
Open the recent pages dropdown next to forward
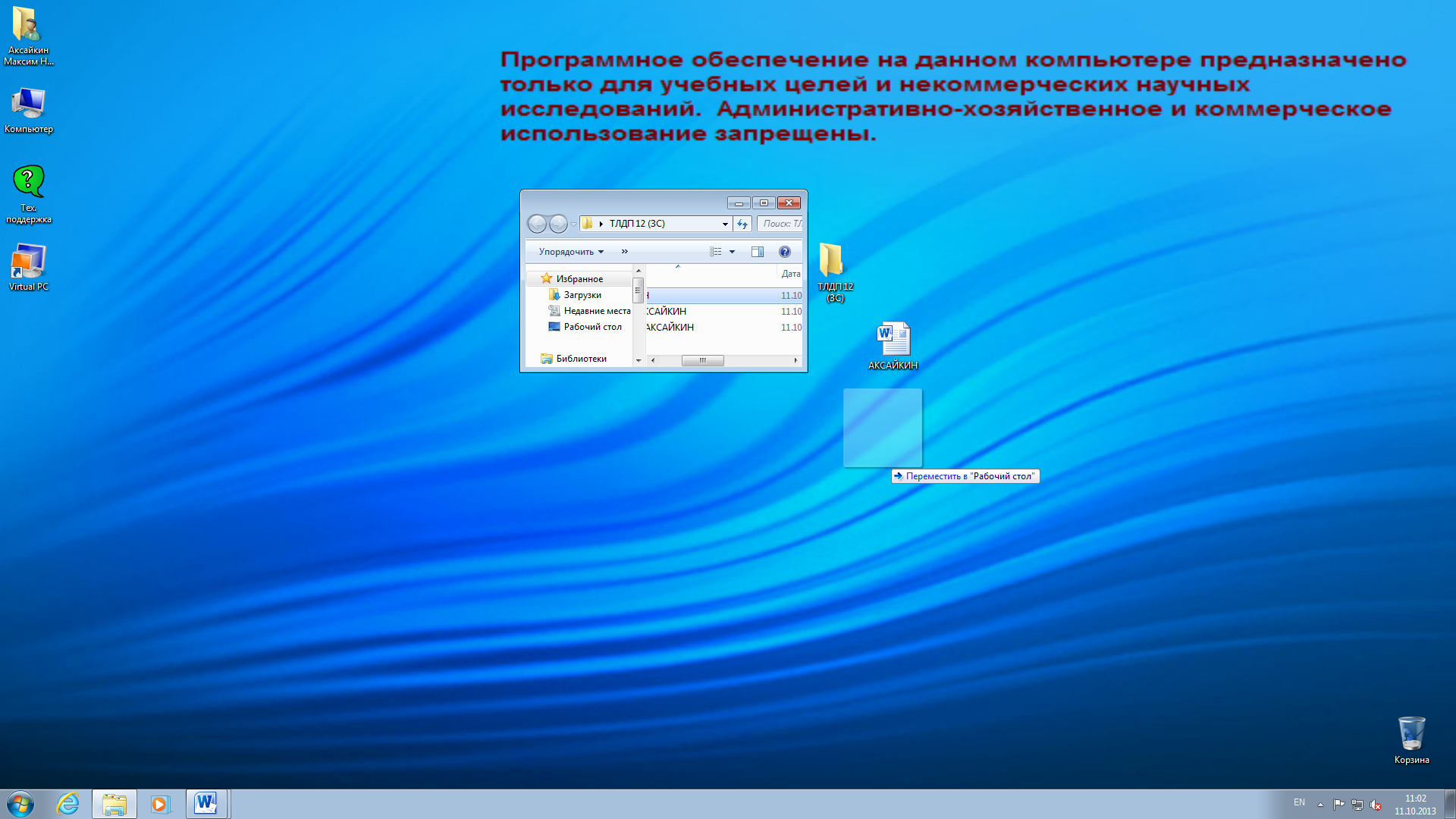click(x=573, y=224)
